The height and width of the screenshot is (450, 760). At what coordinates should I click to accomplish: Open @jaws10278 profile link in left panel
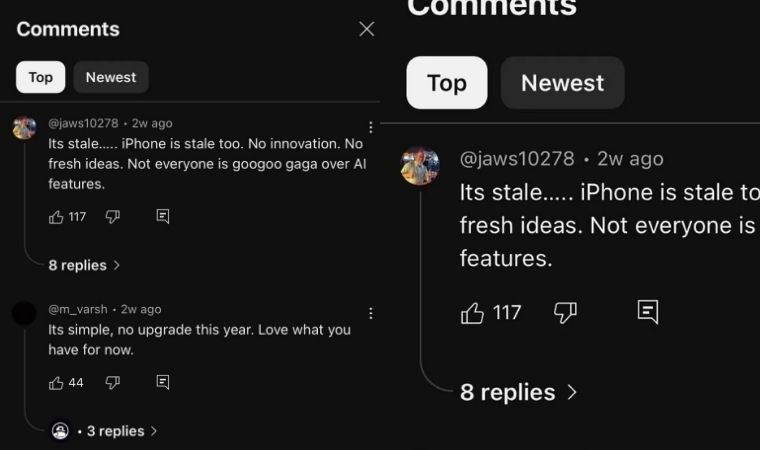point(83,123)
